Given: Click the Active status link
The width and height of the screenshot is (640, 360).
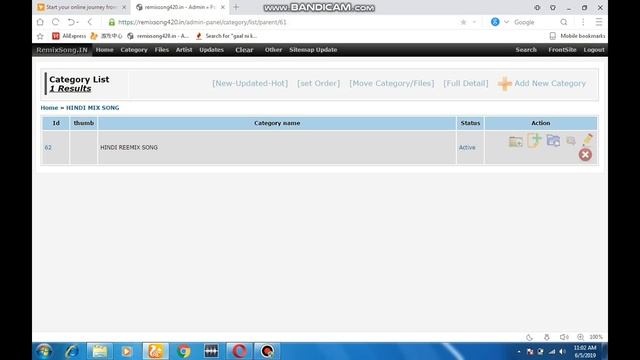Looking at the screenshot, I should pos(467,147).
